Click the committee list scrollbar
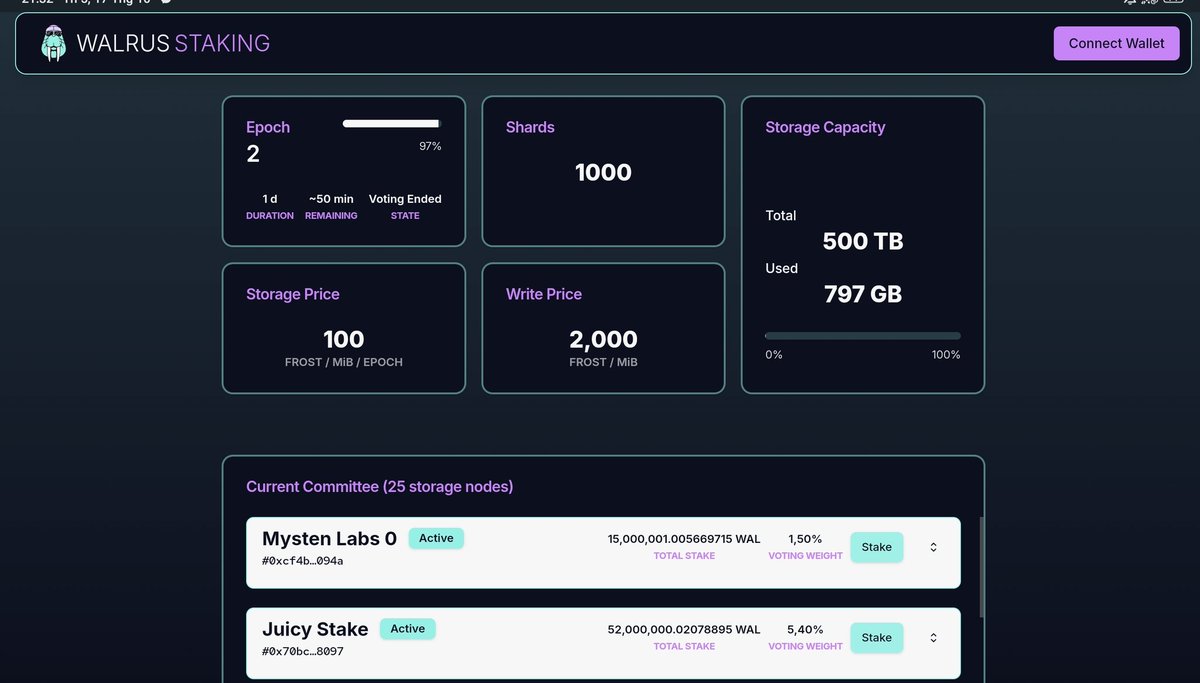 (981, 566)
